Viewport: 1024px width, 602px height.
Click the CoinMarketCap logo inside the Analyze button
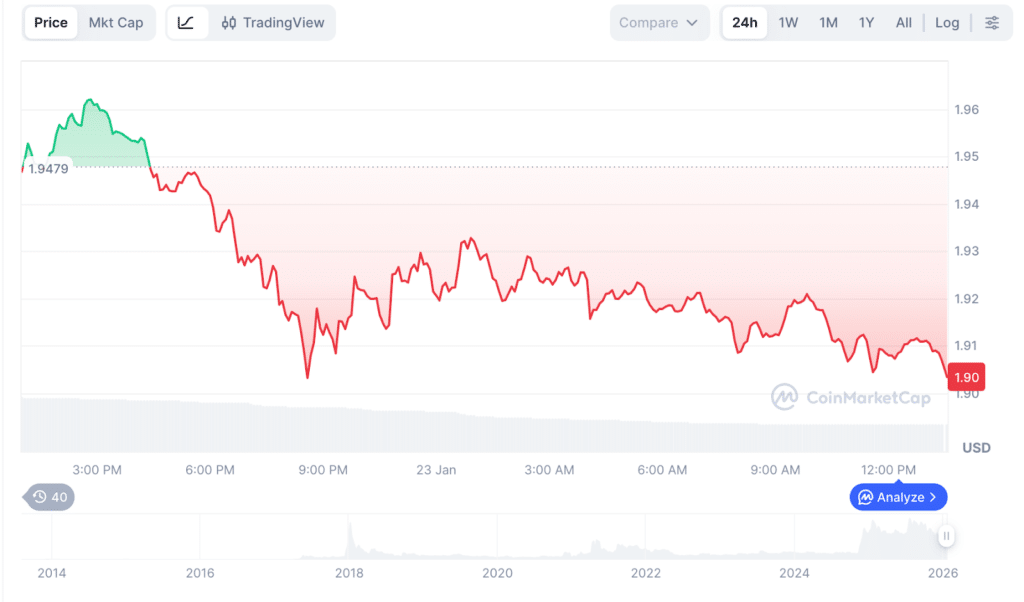(865, 497)
